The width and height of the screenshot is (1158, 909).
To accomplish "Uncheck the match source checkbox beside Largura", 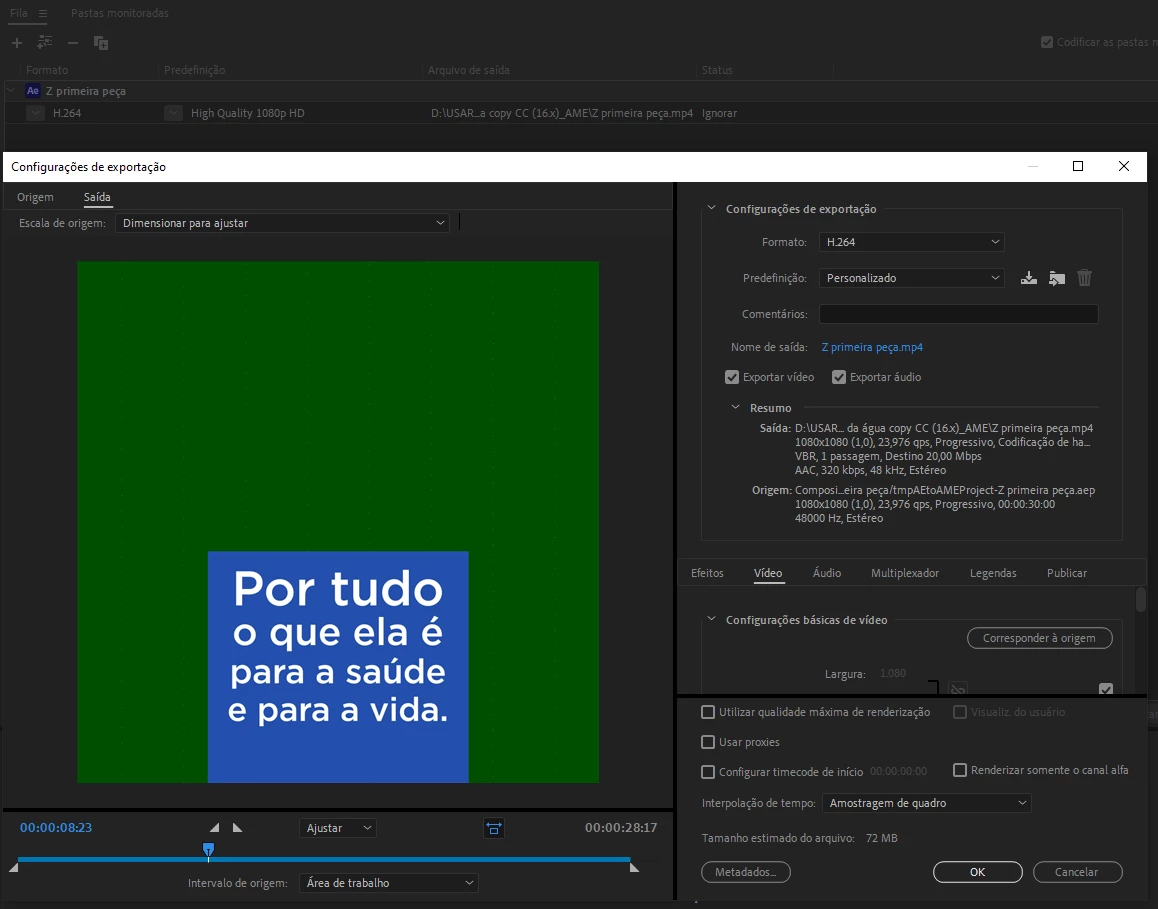I will (1106, 689).
